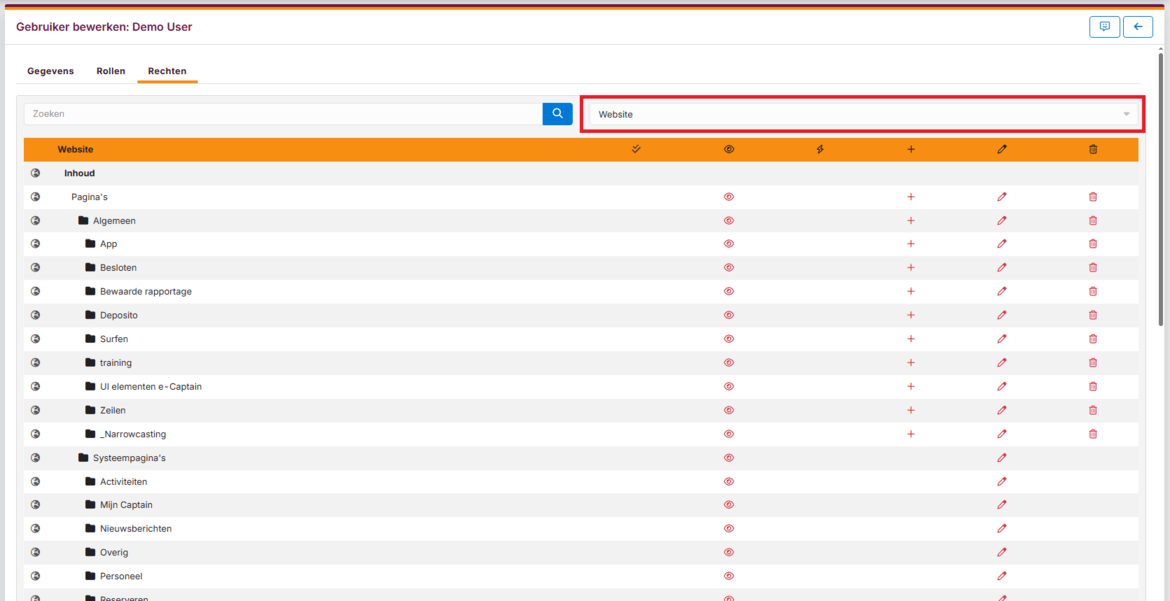This screenshot has height=601, width=1170.
Task: Click the Pagina's row label
Action: (x=89, y=197)
